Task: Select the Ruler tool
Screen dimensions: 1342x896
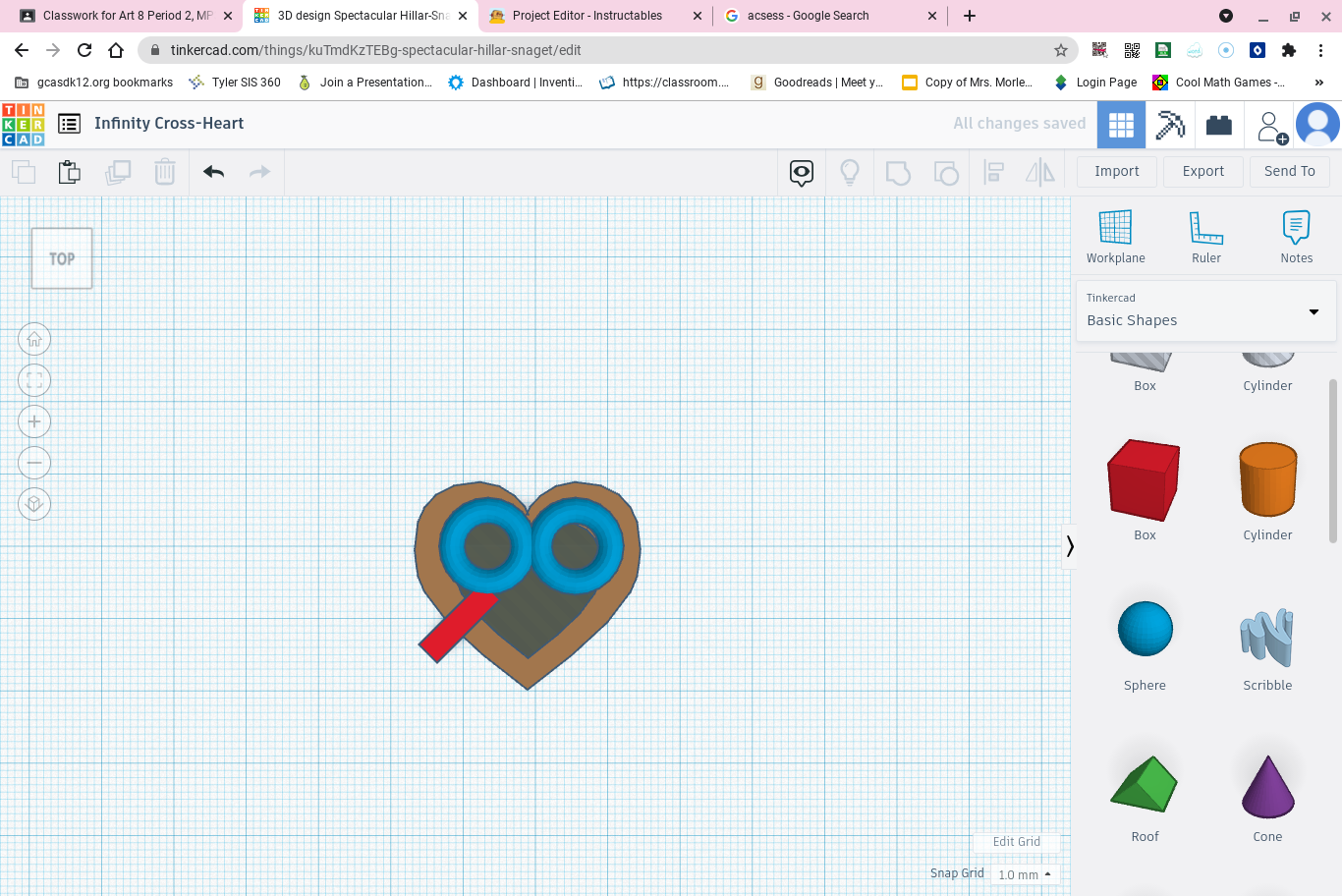Action: pyautogui.click(x=1206, y=237)
